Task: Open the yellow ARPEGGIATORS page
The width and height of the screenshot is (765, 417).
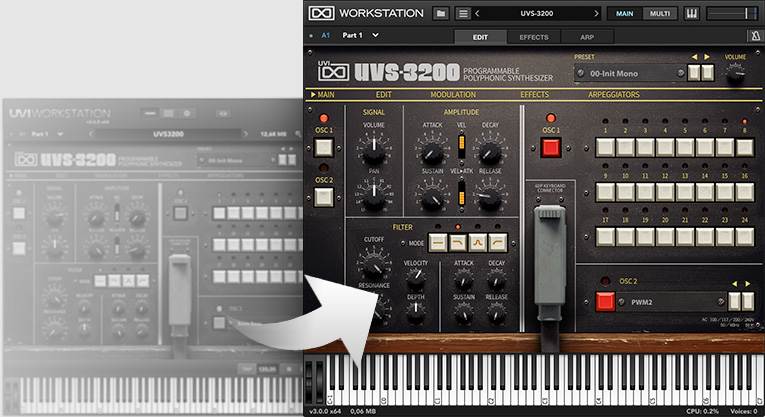Action: tap(614, 95)
